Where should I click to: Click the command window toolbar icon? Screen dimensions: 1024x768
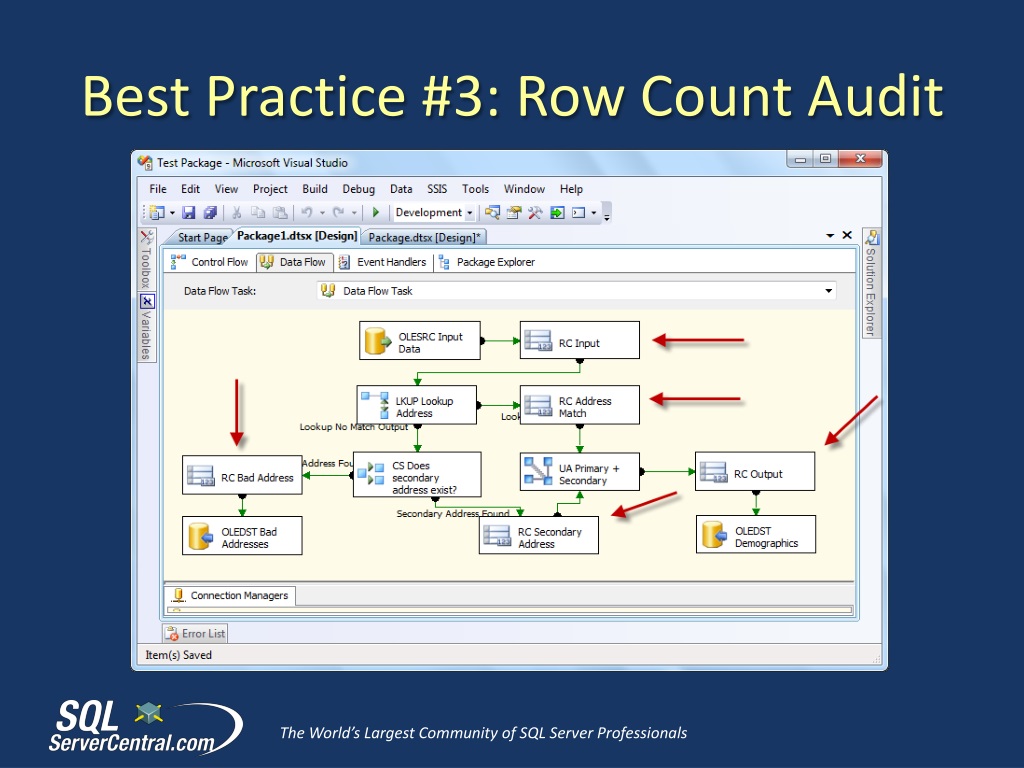pyautogui.click(x=579, y=212)
